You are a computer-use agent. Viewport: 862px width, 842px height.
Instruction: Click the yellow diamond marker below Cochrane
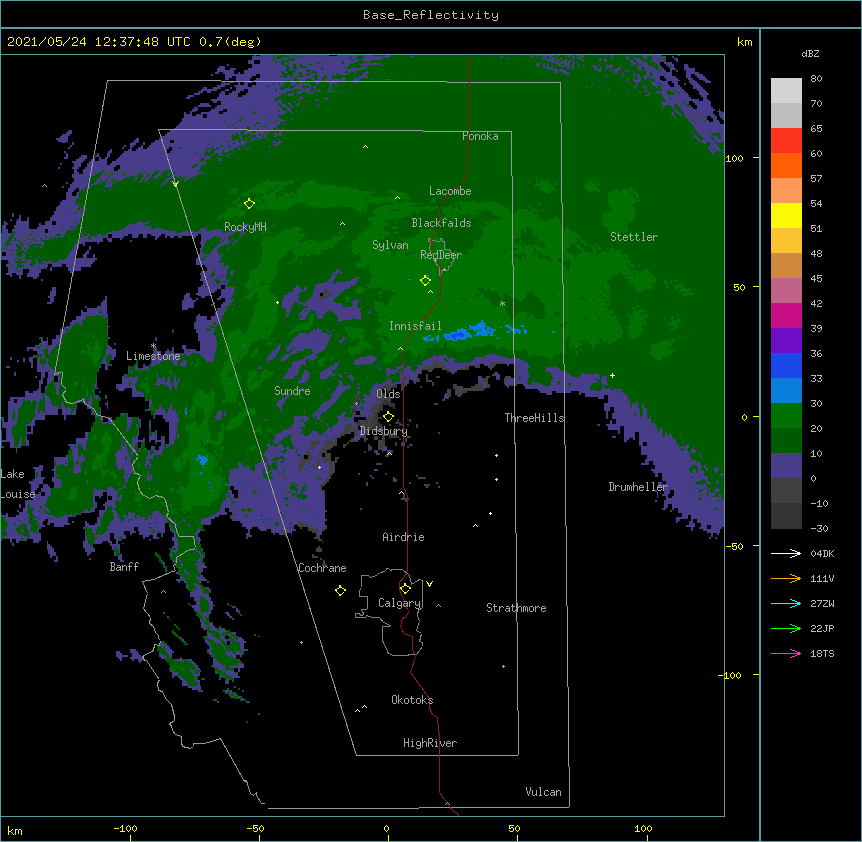340,591
